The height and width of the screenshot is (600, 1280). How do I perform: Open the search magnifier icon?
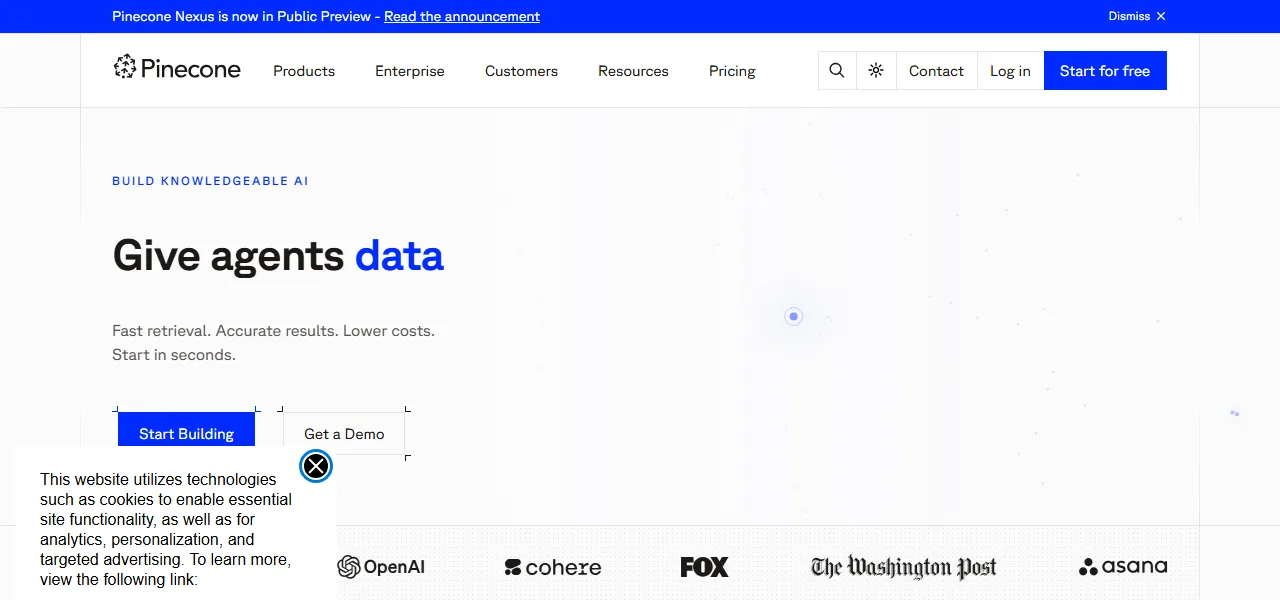tap(837, 71)
